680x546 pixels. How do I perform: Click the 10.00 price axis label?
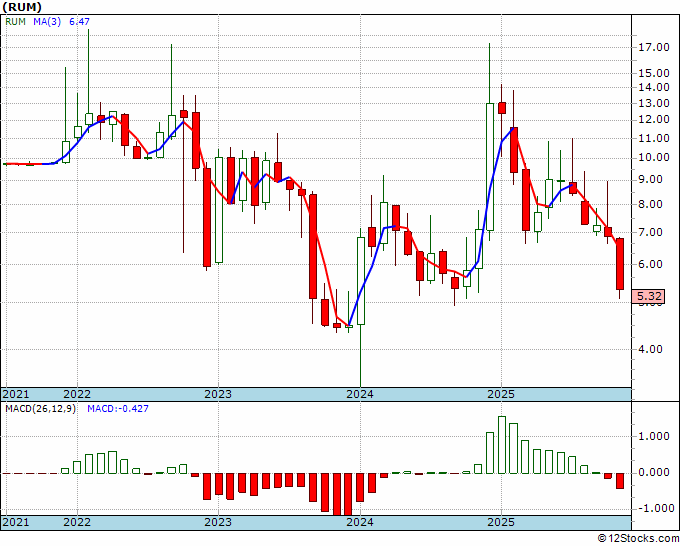point(654,157)
